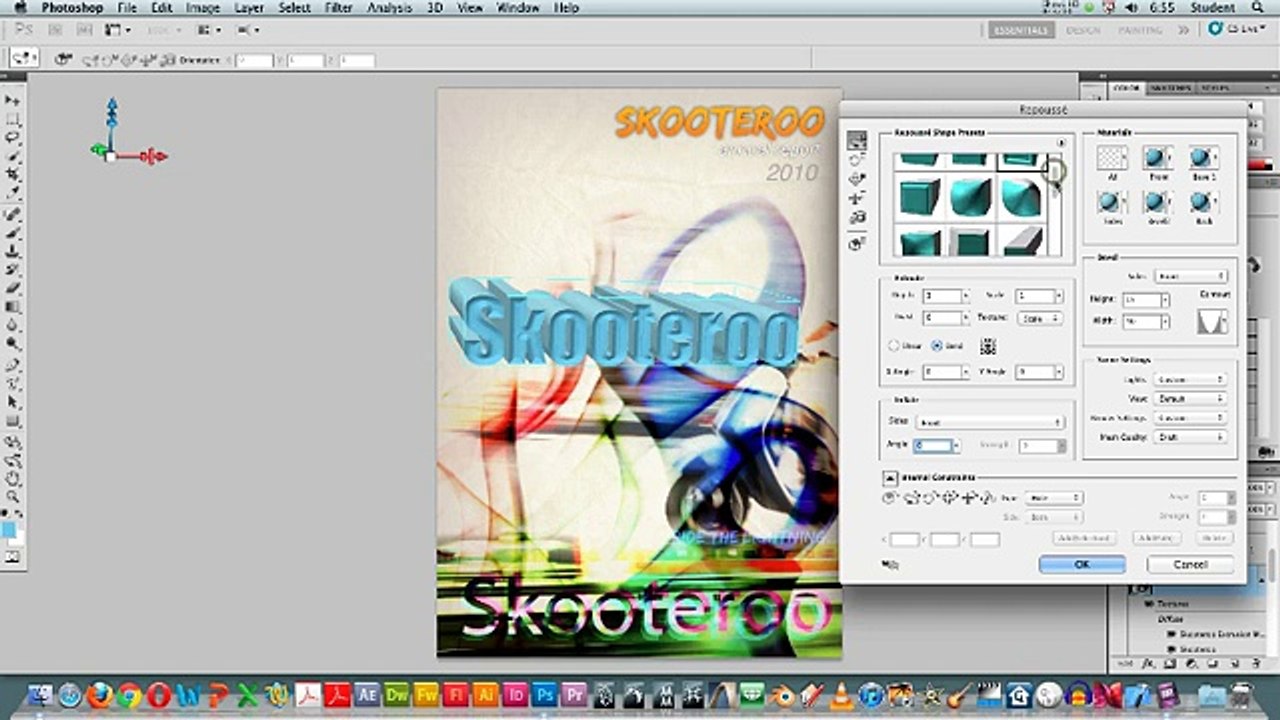The height and width of the screenshot is (720, 1280).
Task: Switch to the Painting workspace
Action: 1140,30
